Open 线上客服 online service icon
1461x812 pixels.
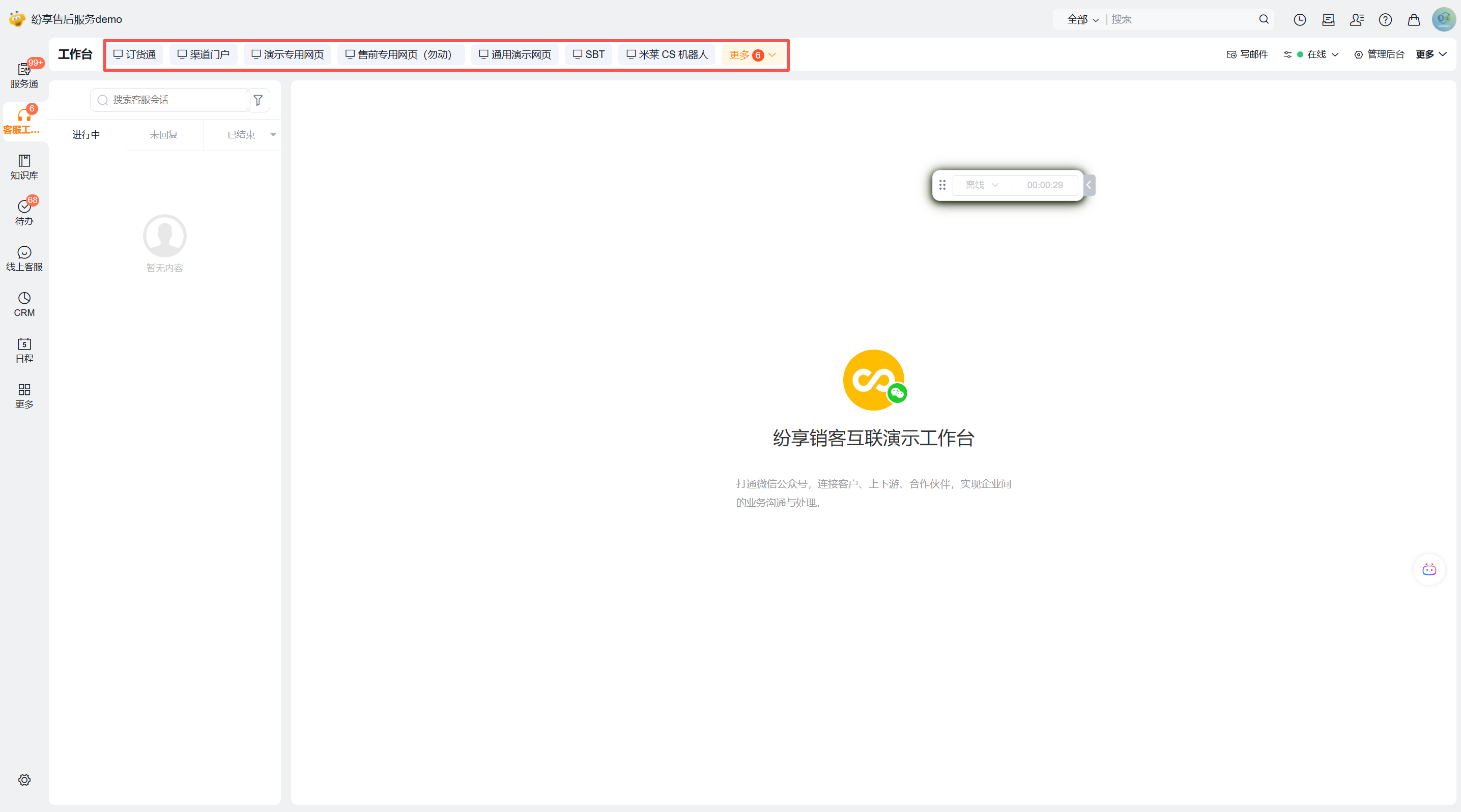point(24,258)
